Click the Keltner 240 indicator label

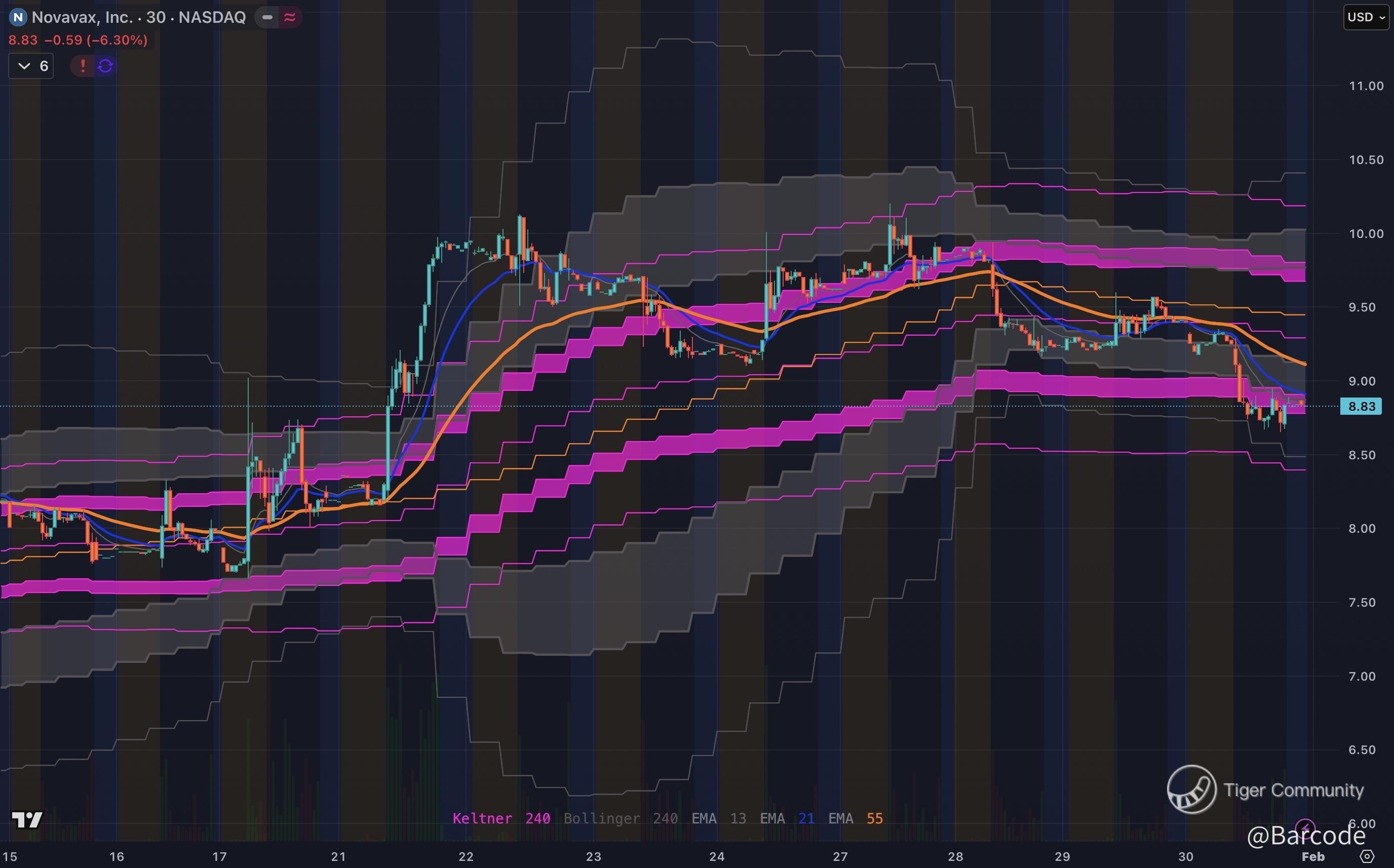pos(500,818)
